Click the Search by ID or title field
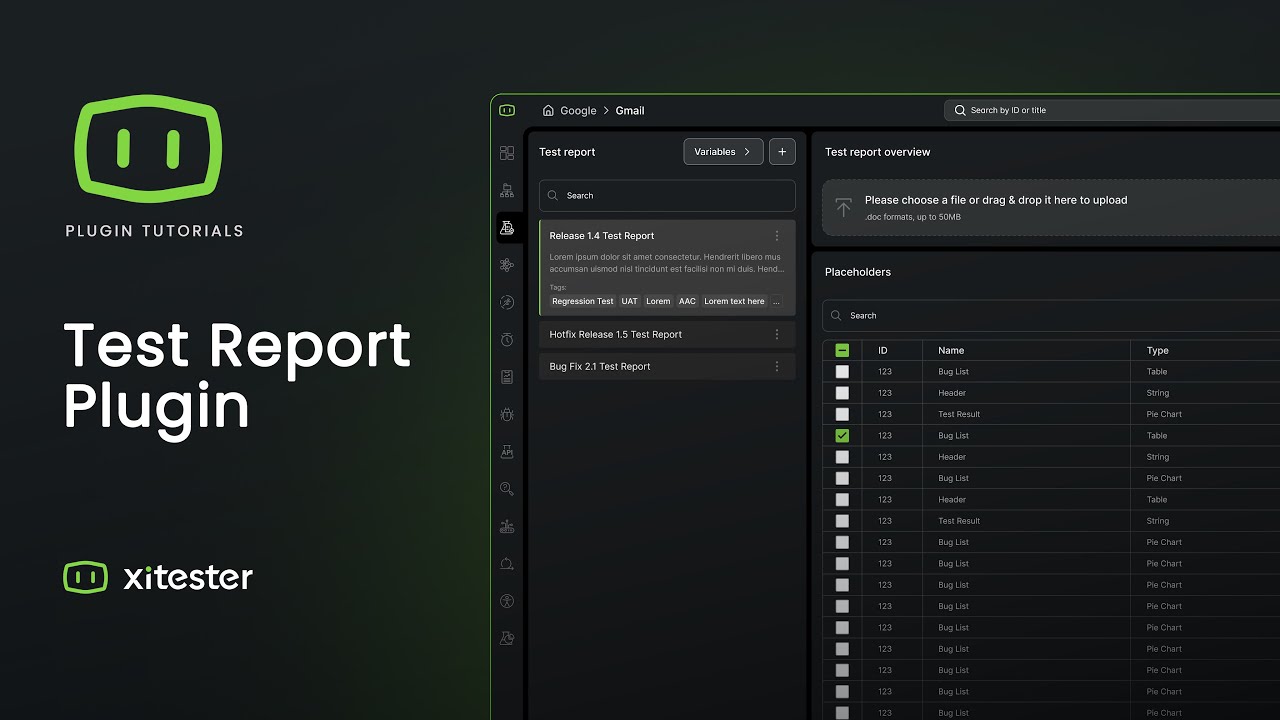This screenshot has height=720, width=1280. click(1112, 110)
